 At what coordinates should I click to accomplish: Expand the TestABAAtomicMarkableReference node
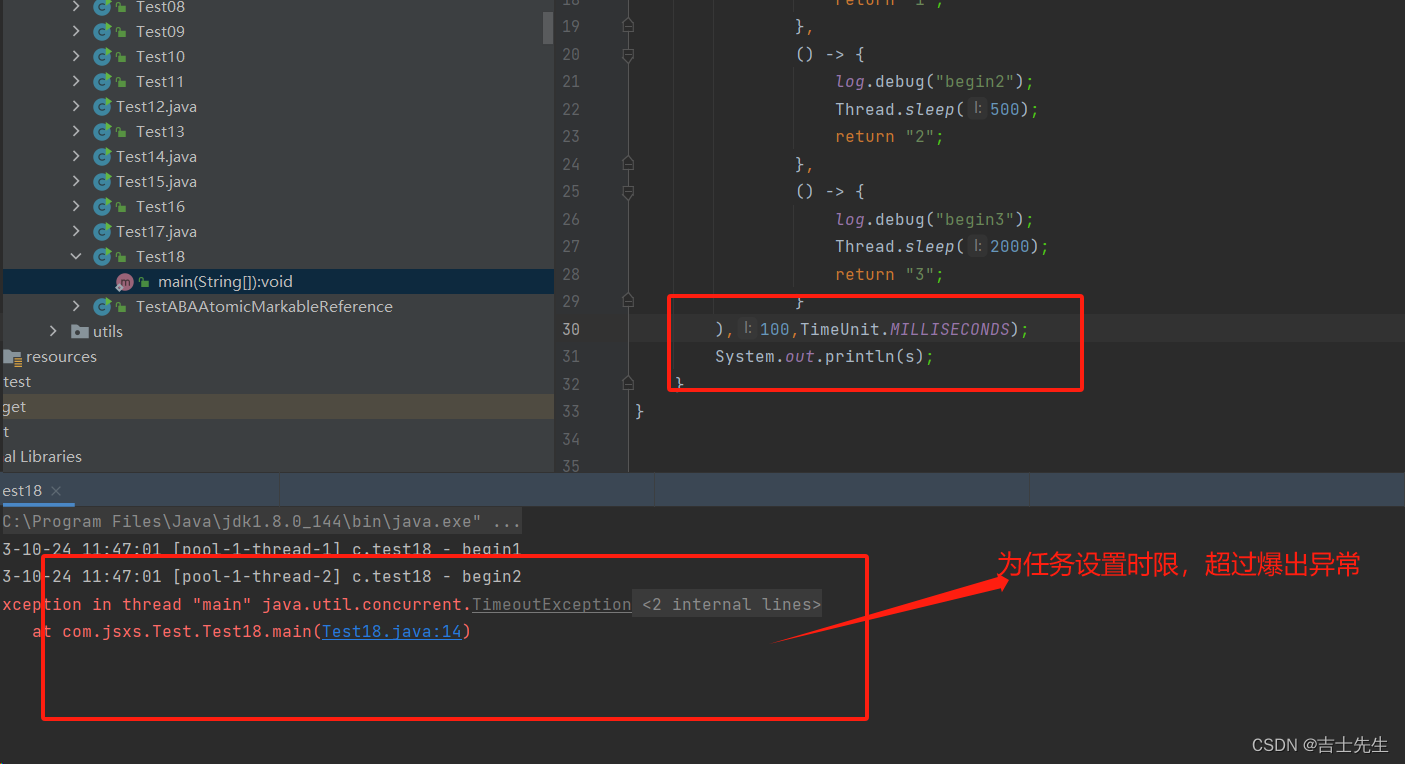coord(76,306)
